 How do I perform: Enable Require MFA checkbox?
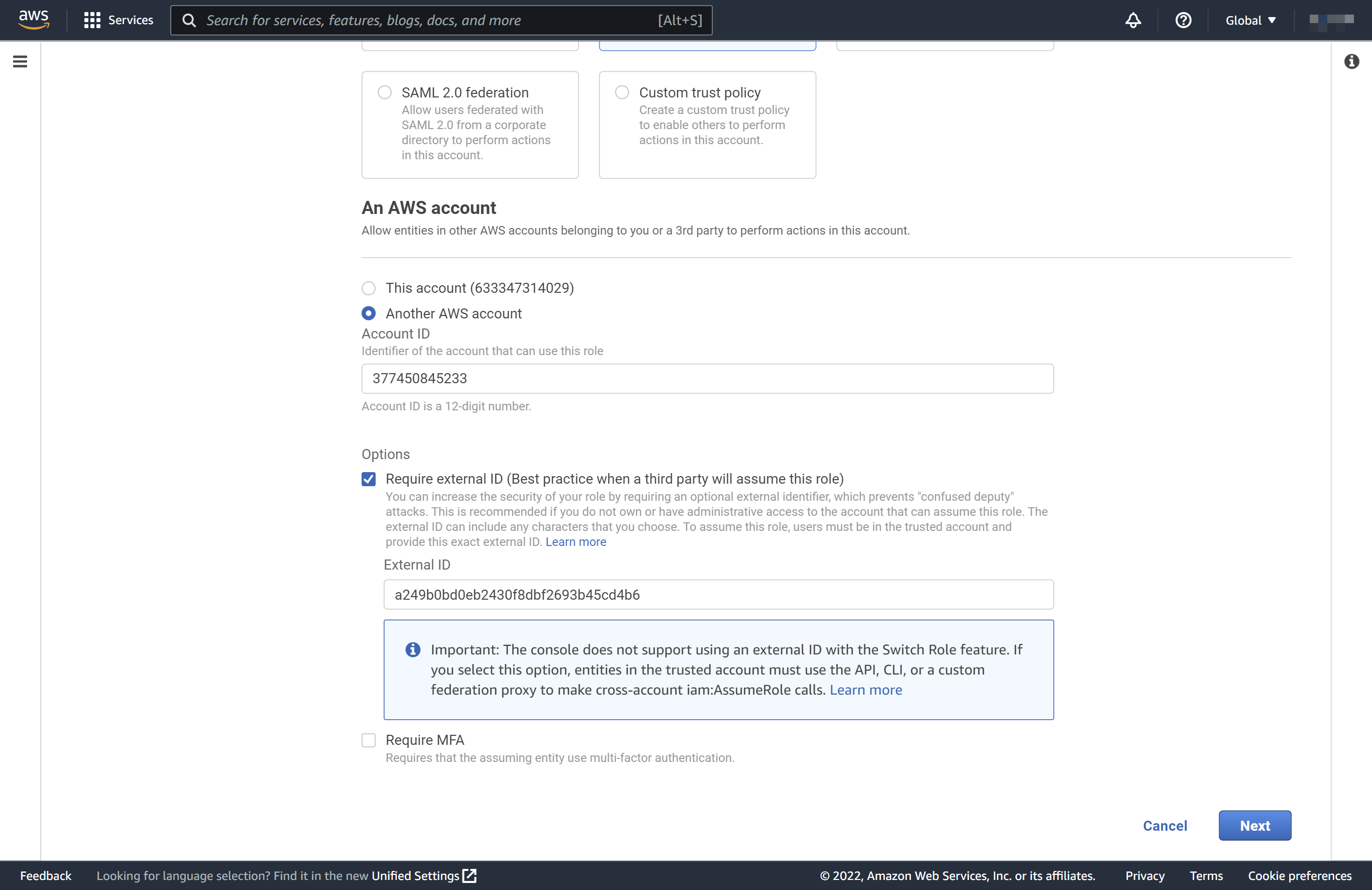369,739
